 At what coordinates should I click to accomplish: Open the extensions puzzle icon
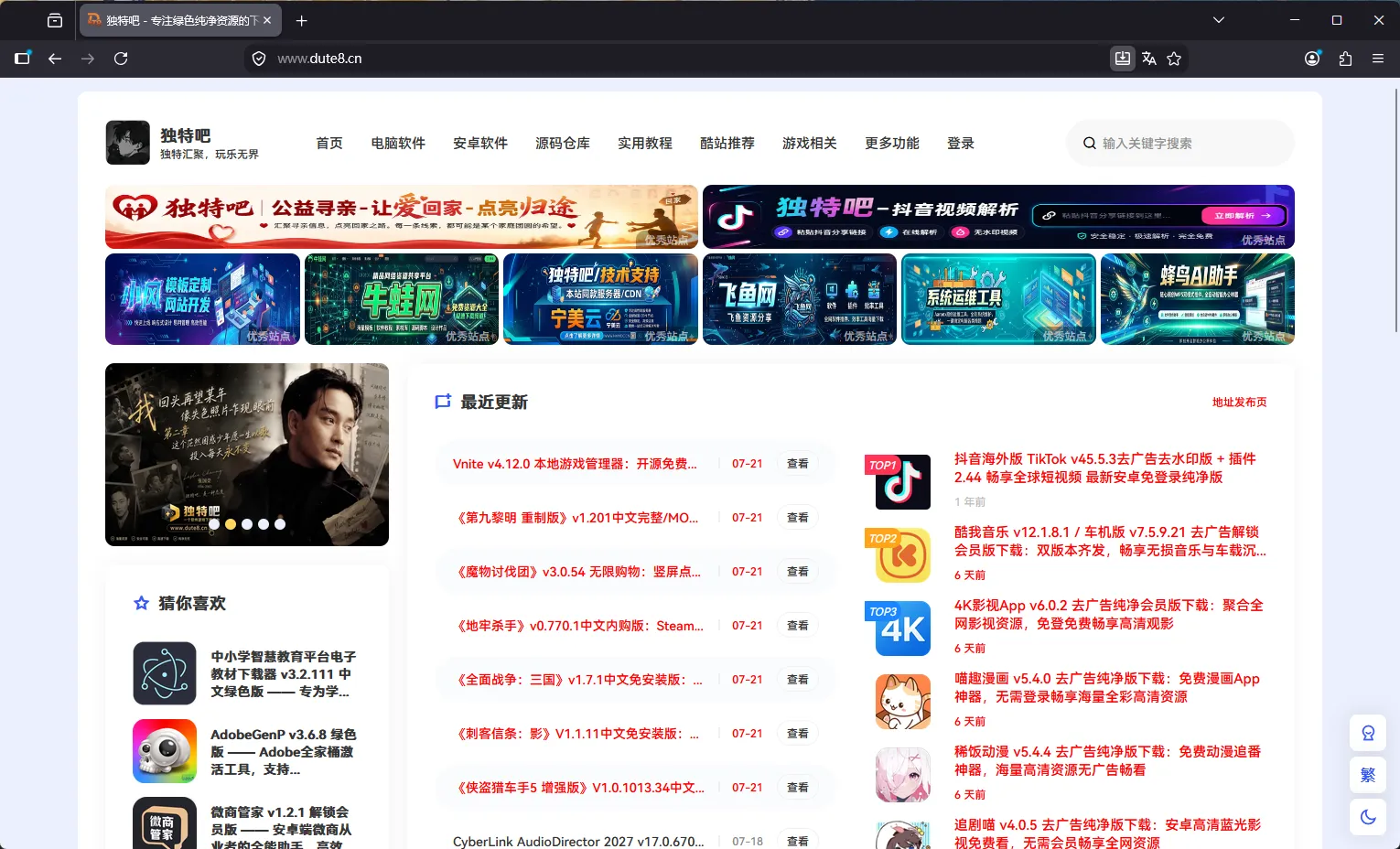click(x=1345, y=59)
